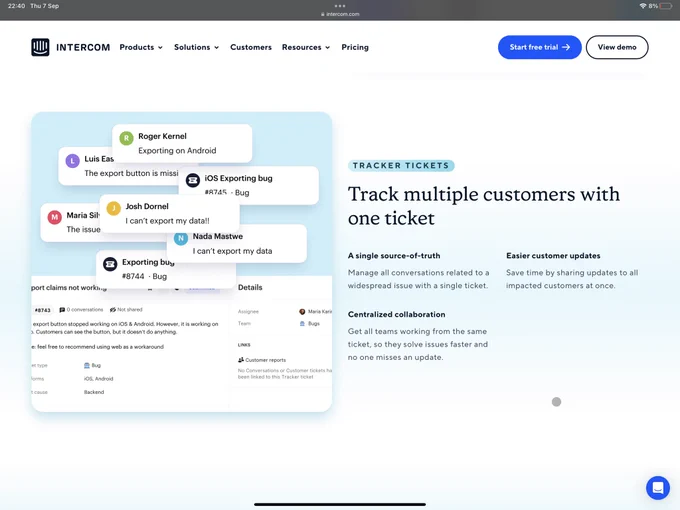This screenshot has width=680, height=510.
Task: Click the 'Backend' root cause value
Action: 94,392
